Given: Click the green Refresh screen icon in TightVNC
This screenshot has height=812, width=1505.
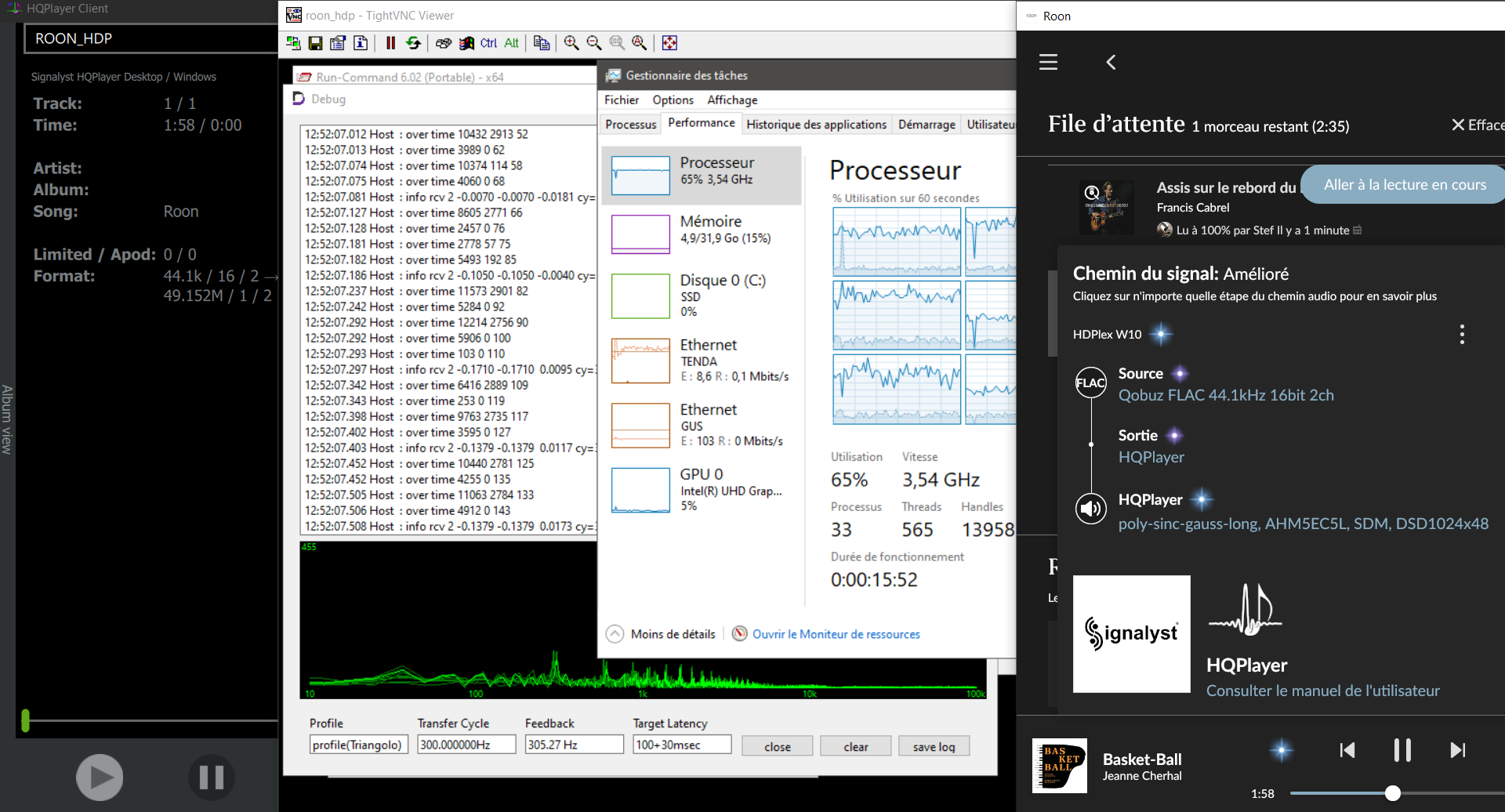Looking at the screenshot, I should coord(413,43).
